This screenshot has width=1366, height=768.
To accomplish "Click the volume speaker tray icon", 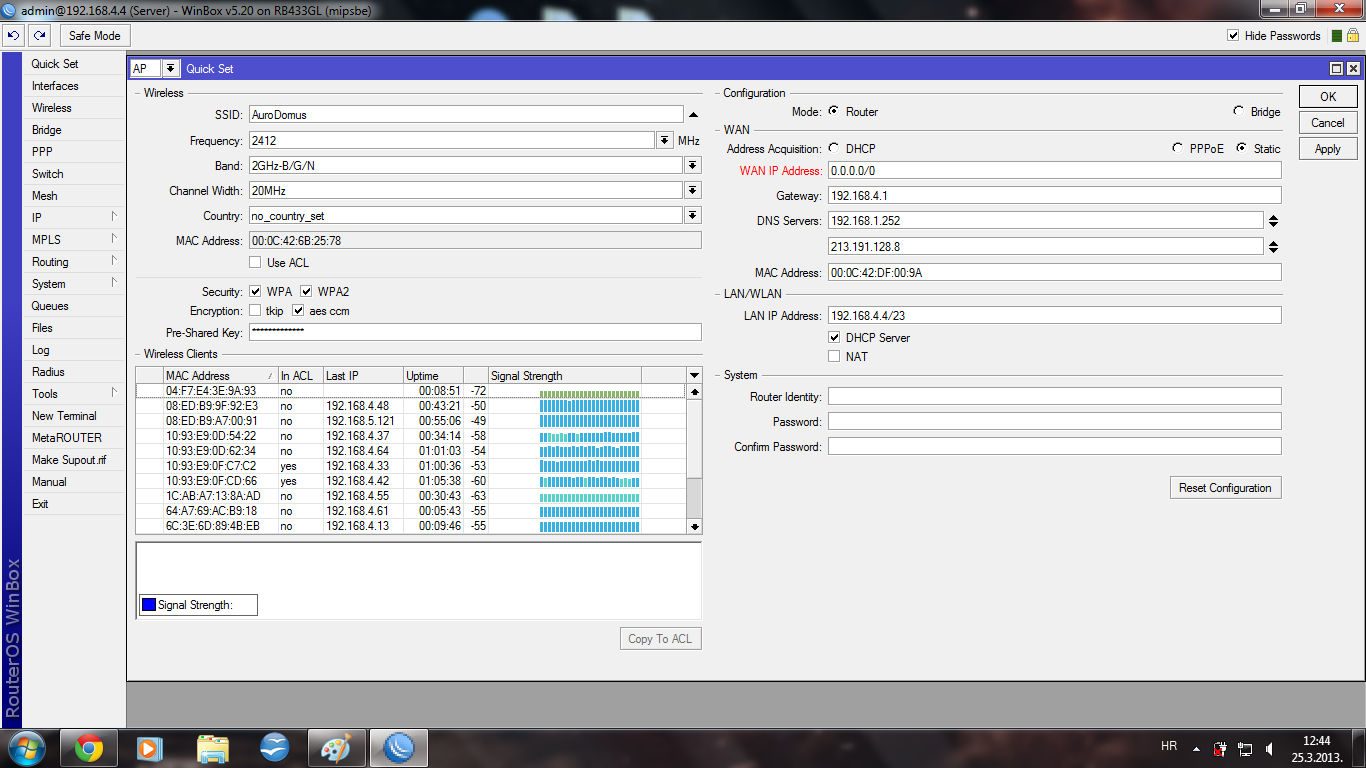I will tap(1270, 748).
